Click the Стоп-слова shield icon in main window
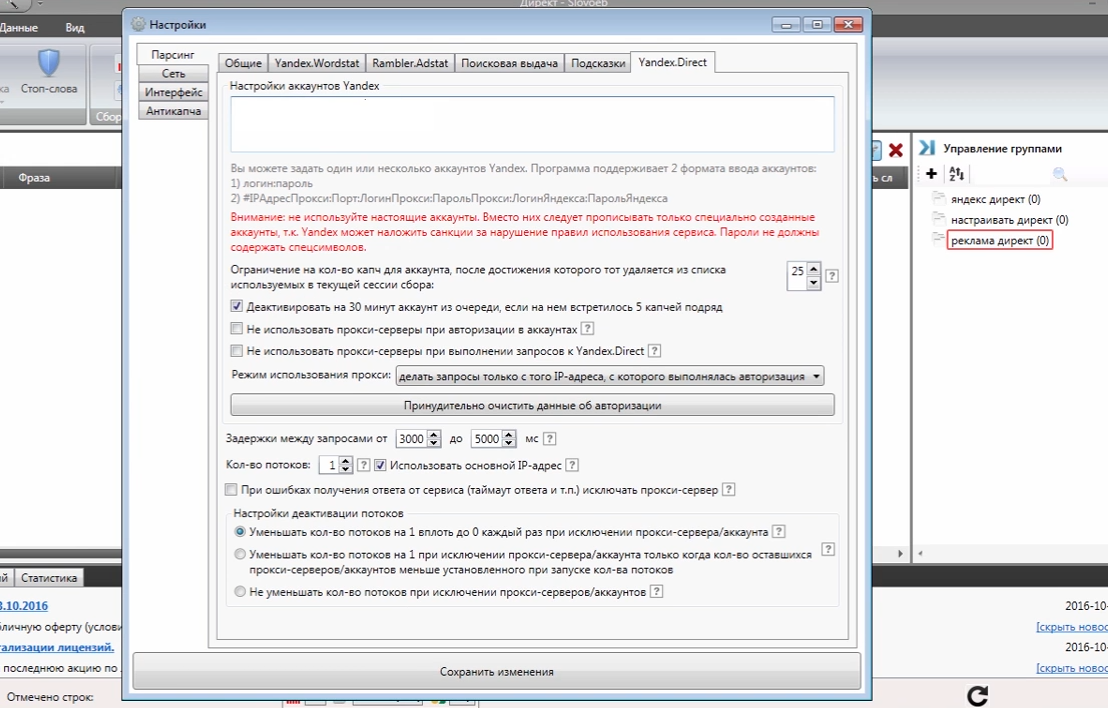Image resolution: width=1108 pixels, height=708 pixels. [x=49, y=64]
